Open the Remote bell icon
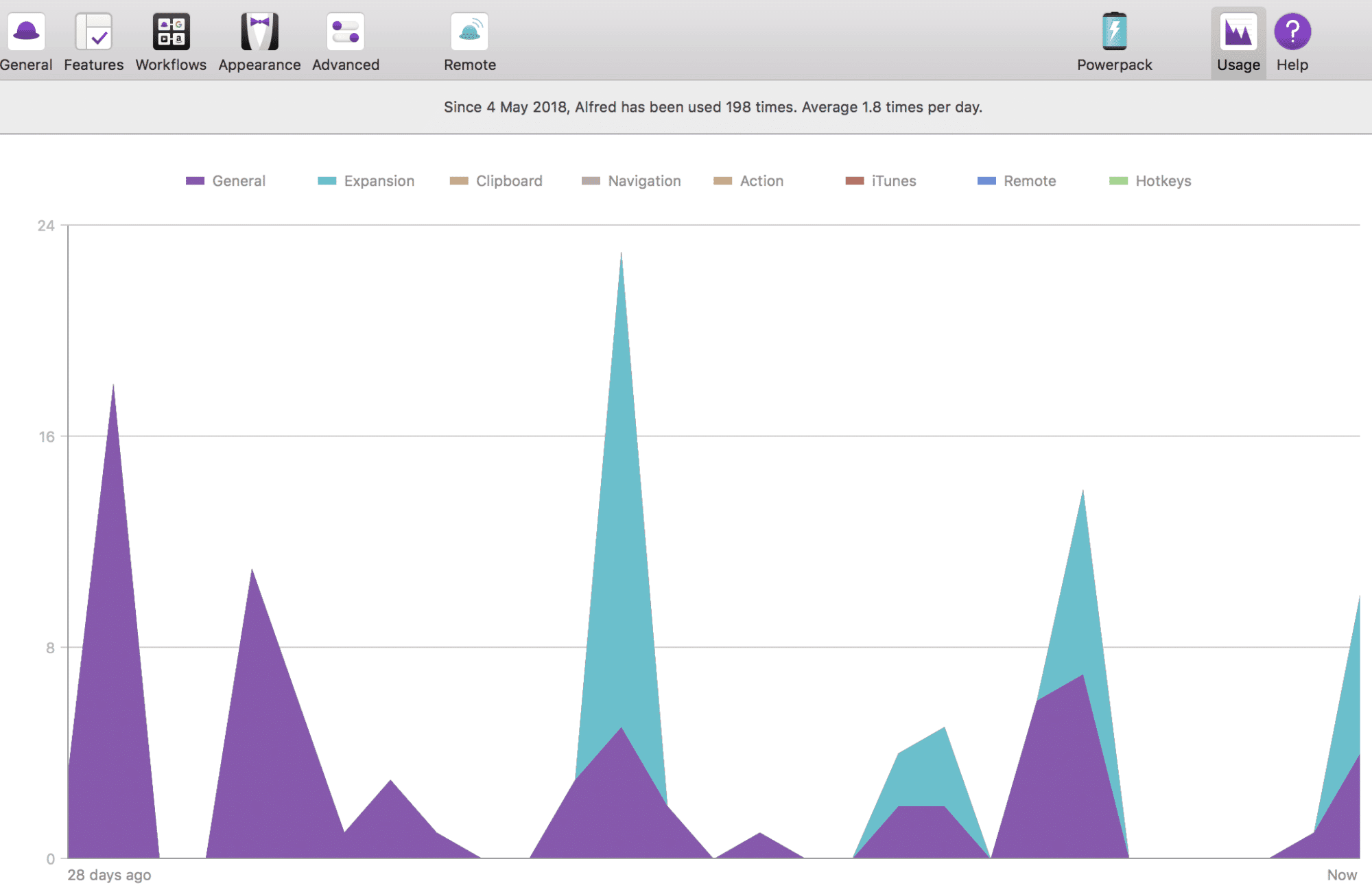This screenshot has height=892, width=1372. (x=470, y=32)
